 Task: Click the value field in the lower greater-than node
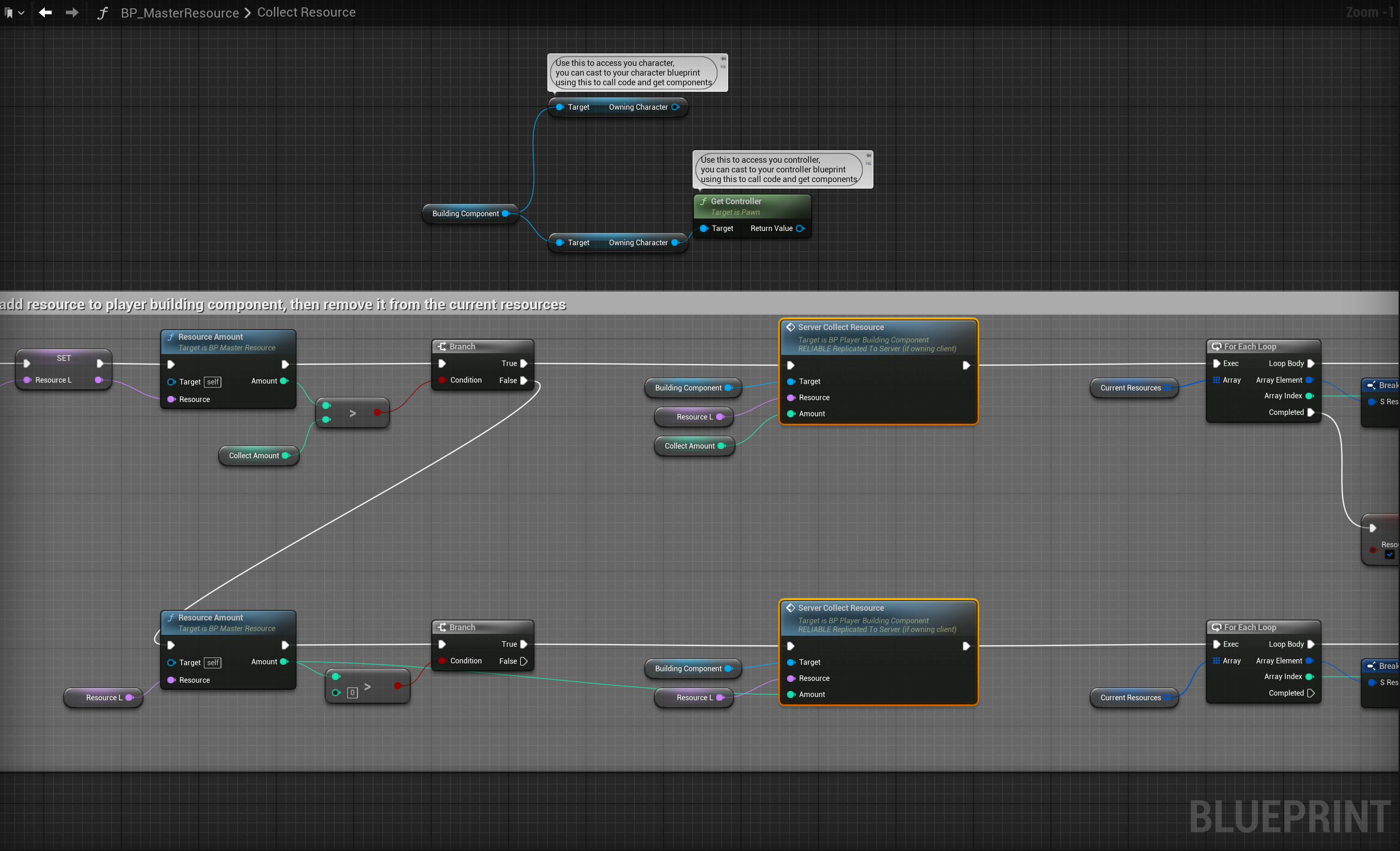click(x=352, y=692)
